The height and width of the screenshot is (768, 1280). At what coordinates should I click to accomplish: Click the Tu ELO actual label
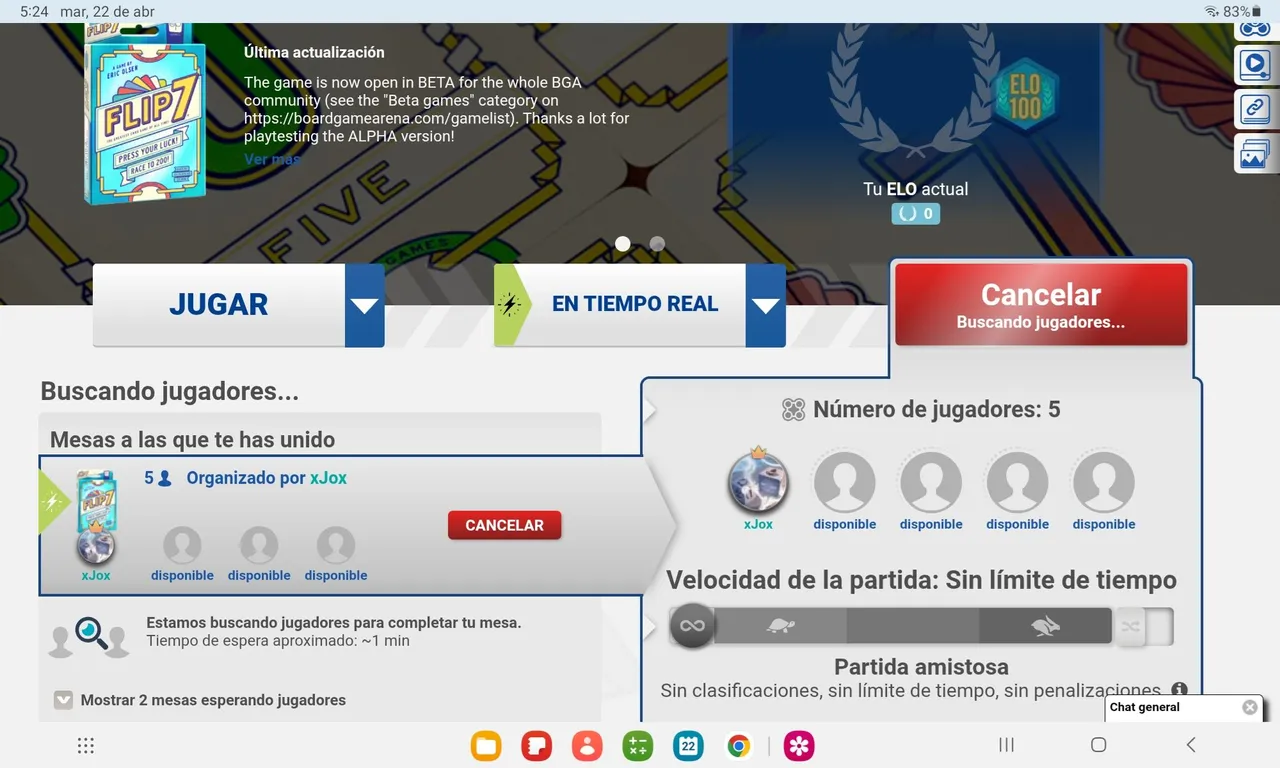click(x=916, y=188)
